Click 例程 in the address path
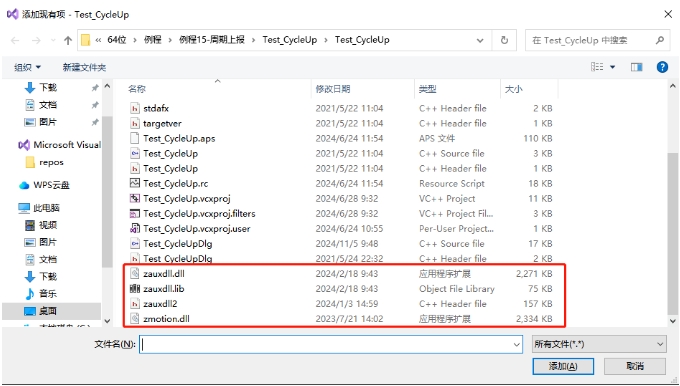This screenshot has height=386, width=680. (153, 40)
